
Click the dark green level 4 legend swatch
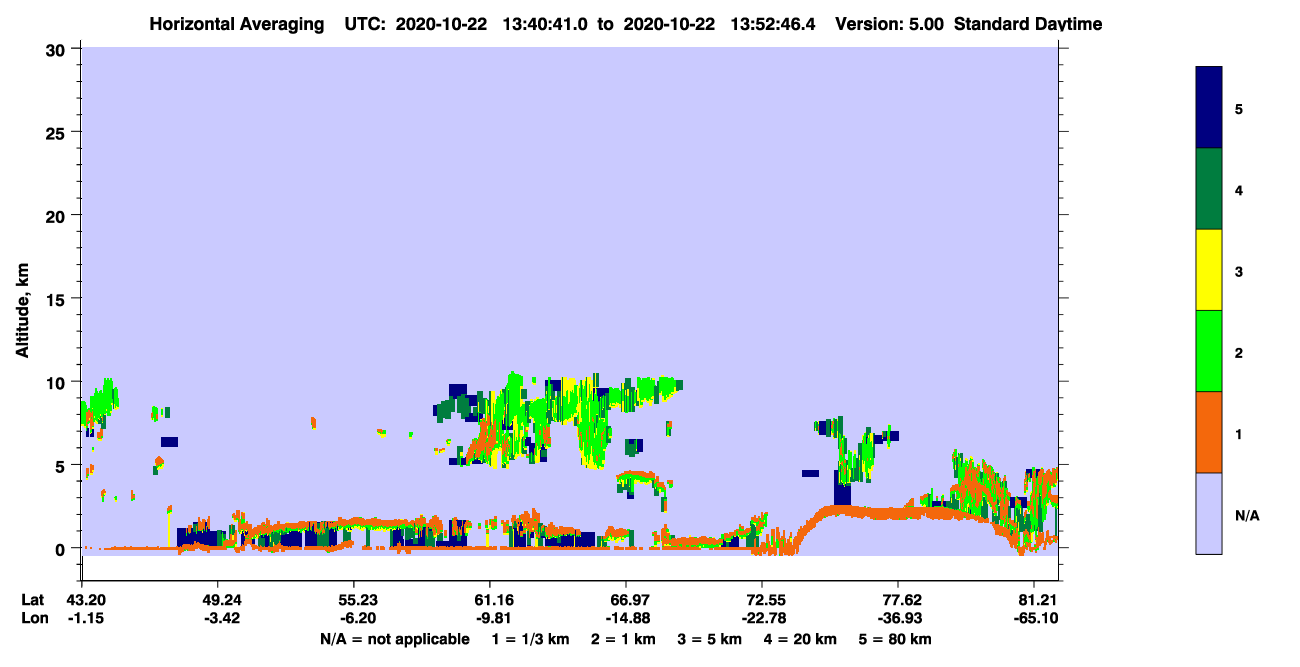[x=1209, y=189]
